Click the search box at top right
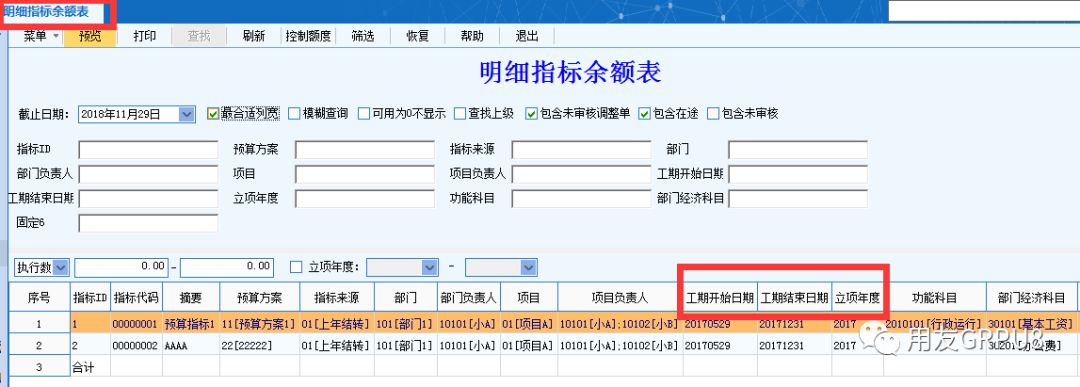The height and width of the screenshot is (387, 1080). point(984,11)
